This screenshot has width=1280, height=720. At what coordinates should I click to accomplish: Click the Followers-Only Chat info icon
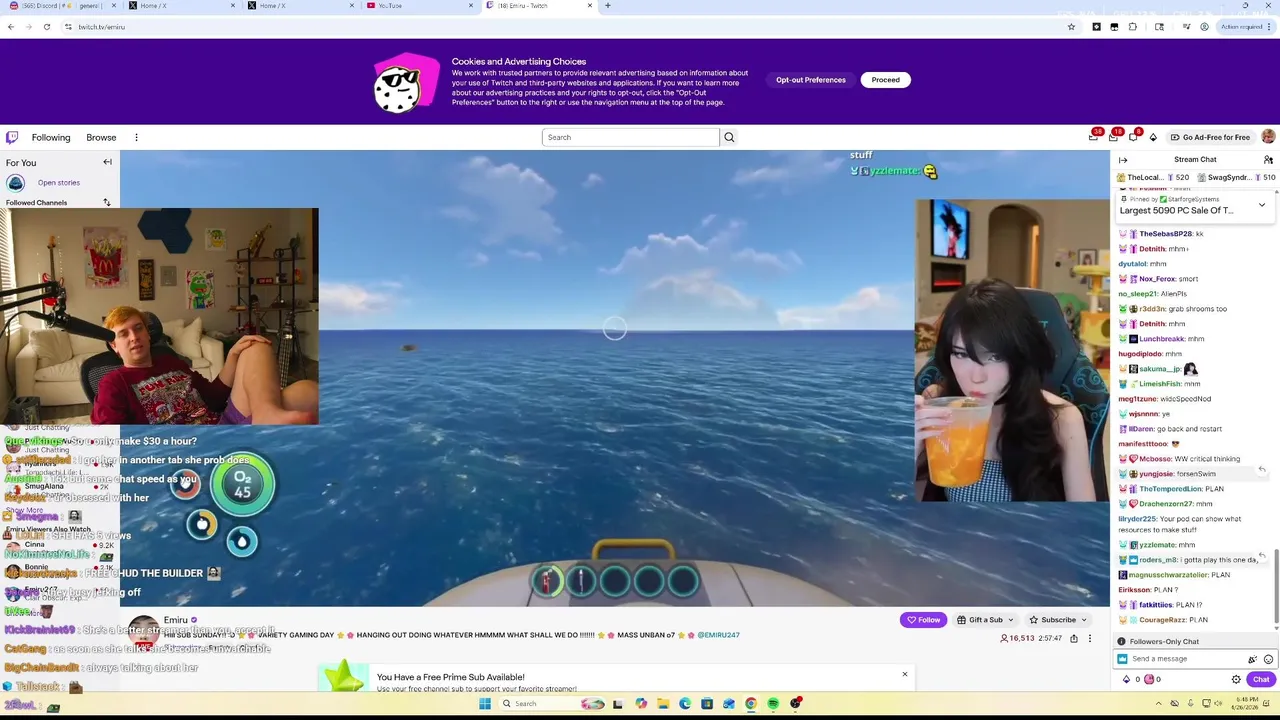1122,642
